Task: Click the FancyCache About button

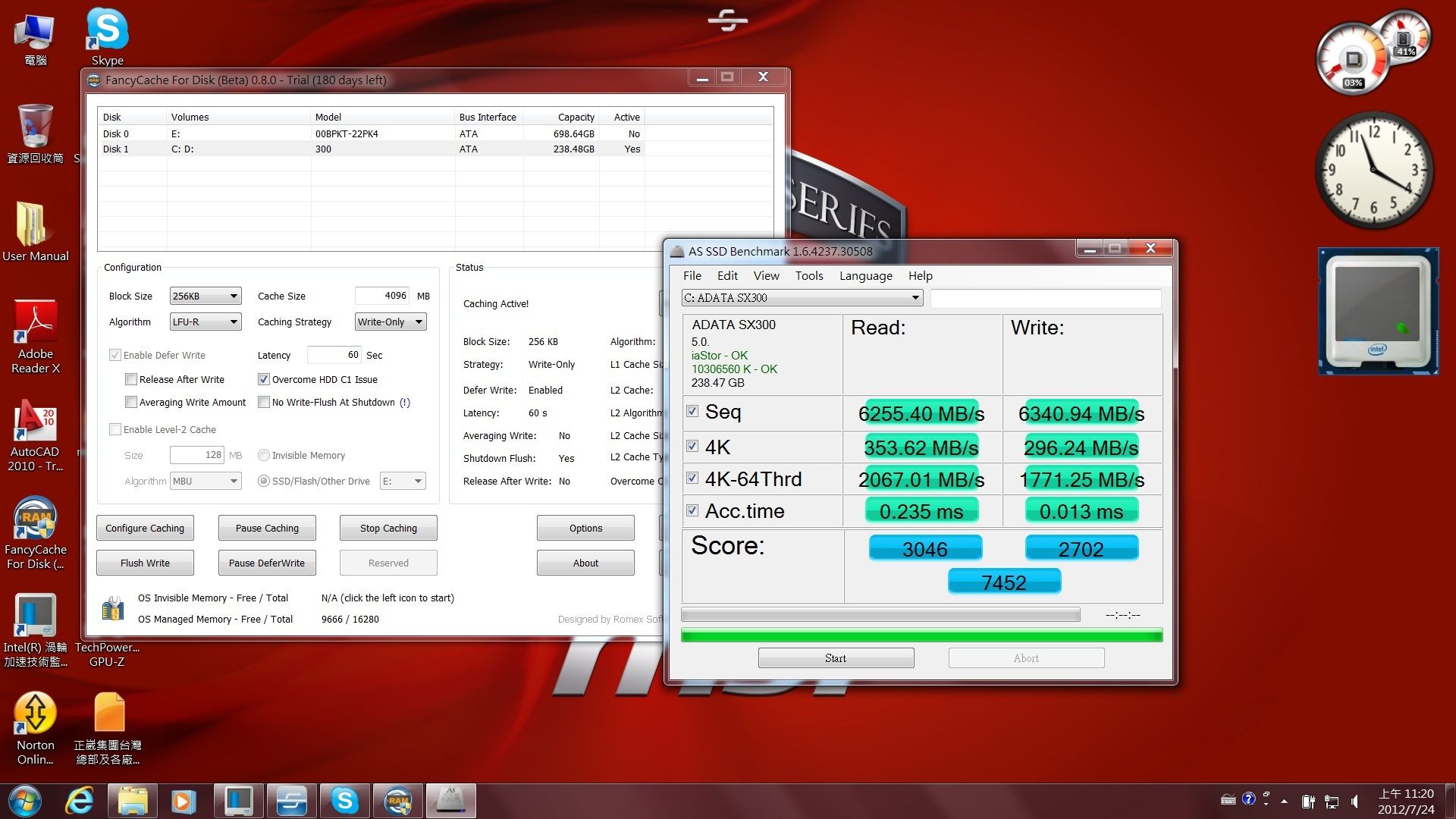Action: coord(585,563)
